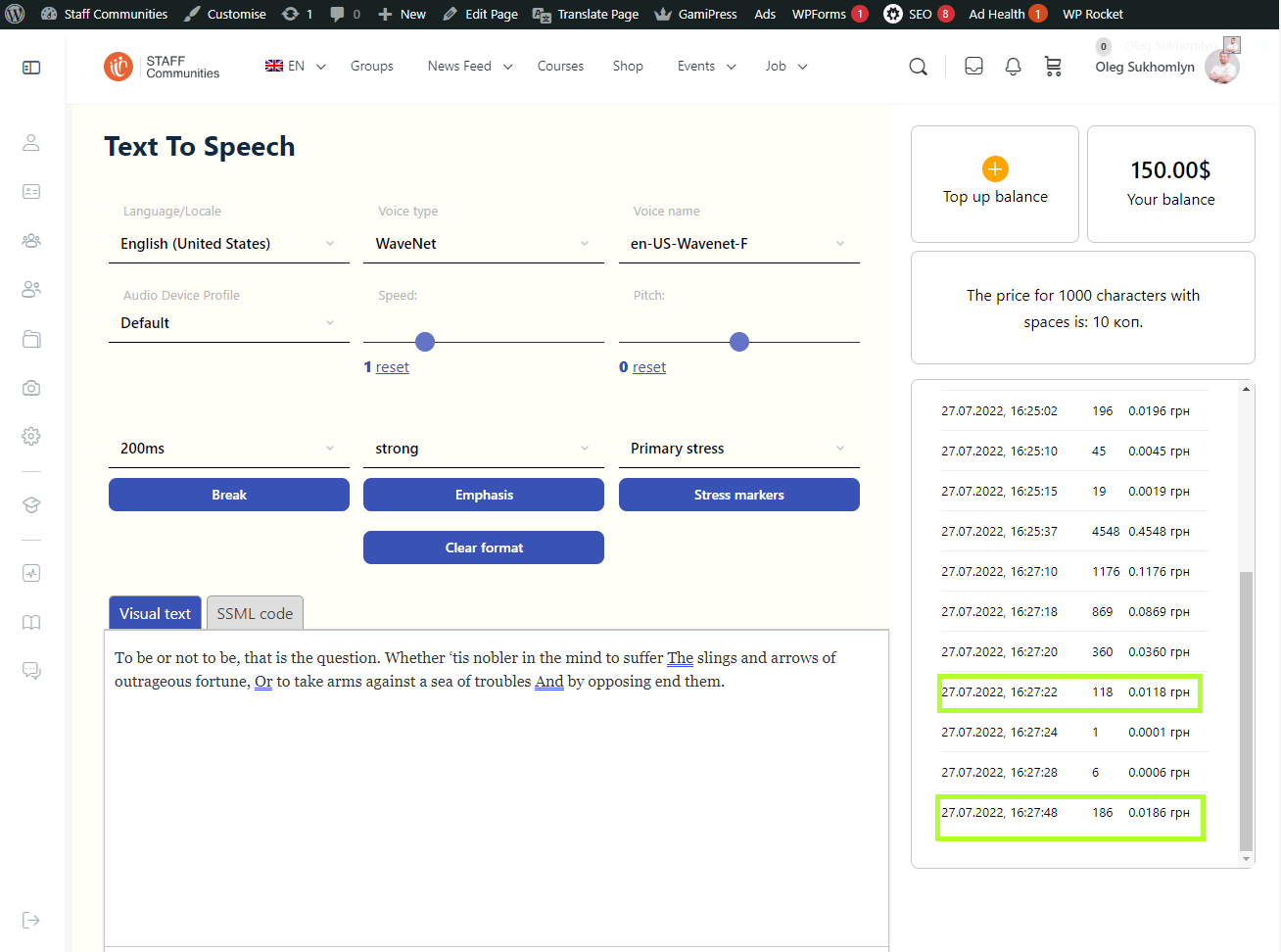Open the 200ms break duration dropdown
Image resolution: width=1281 pixels, height=952 pixels.
coord(228,449)
